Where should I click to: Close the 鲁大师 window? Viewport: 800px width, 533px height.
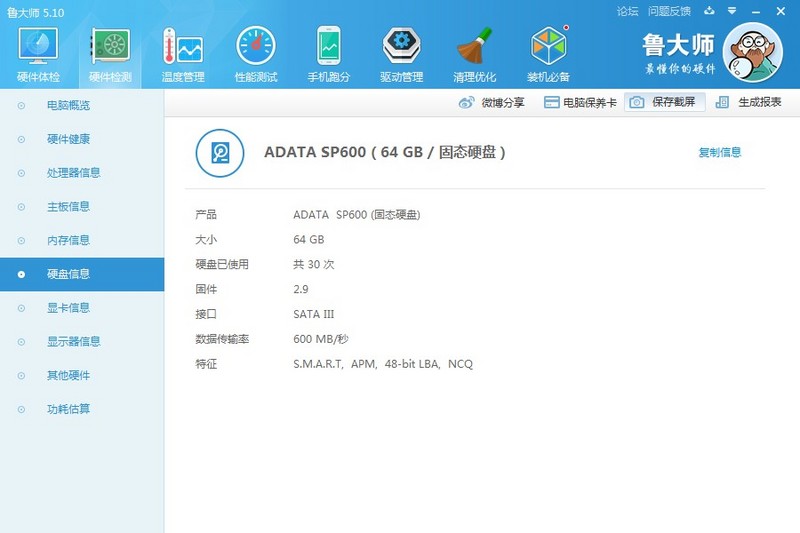pos(781,11)
